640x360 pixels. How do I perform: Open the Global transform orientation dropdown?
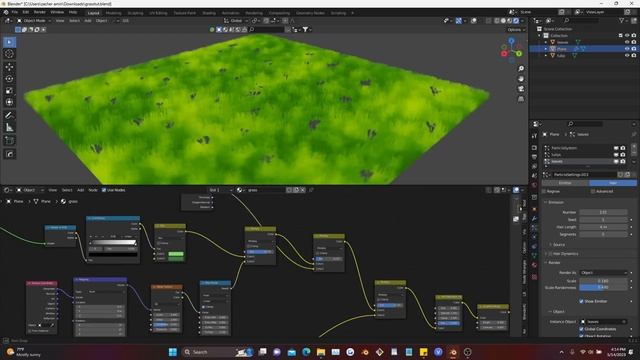[x=236, y=20]
